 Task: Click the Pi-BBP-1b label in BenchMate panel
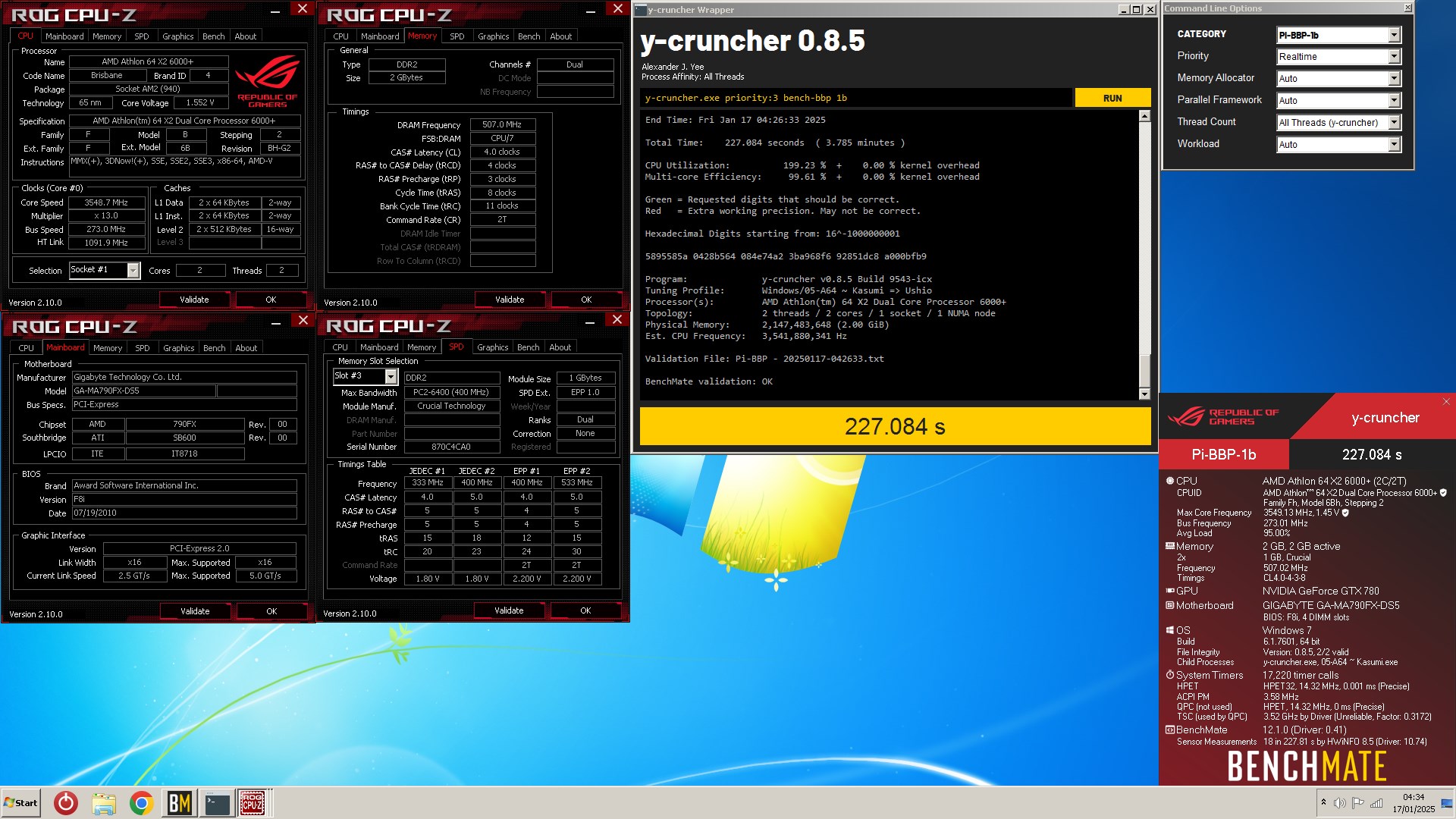1223,454
